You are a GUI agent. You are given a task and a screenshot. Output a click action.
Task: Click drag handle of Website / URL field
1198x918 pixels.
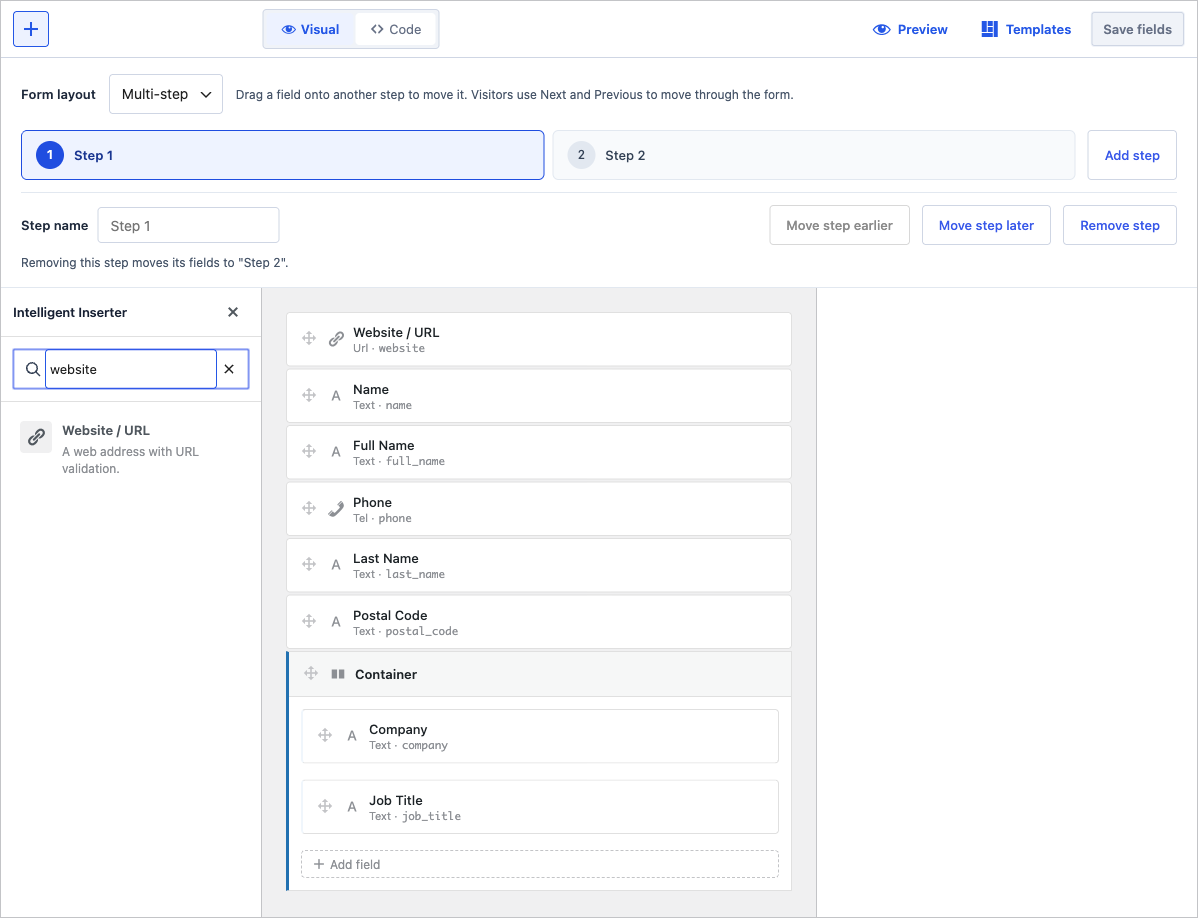click(309, 338)
